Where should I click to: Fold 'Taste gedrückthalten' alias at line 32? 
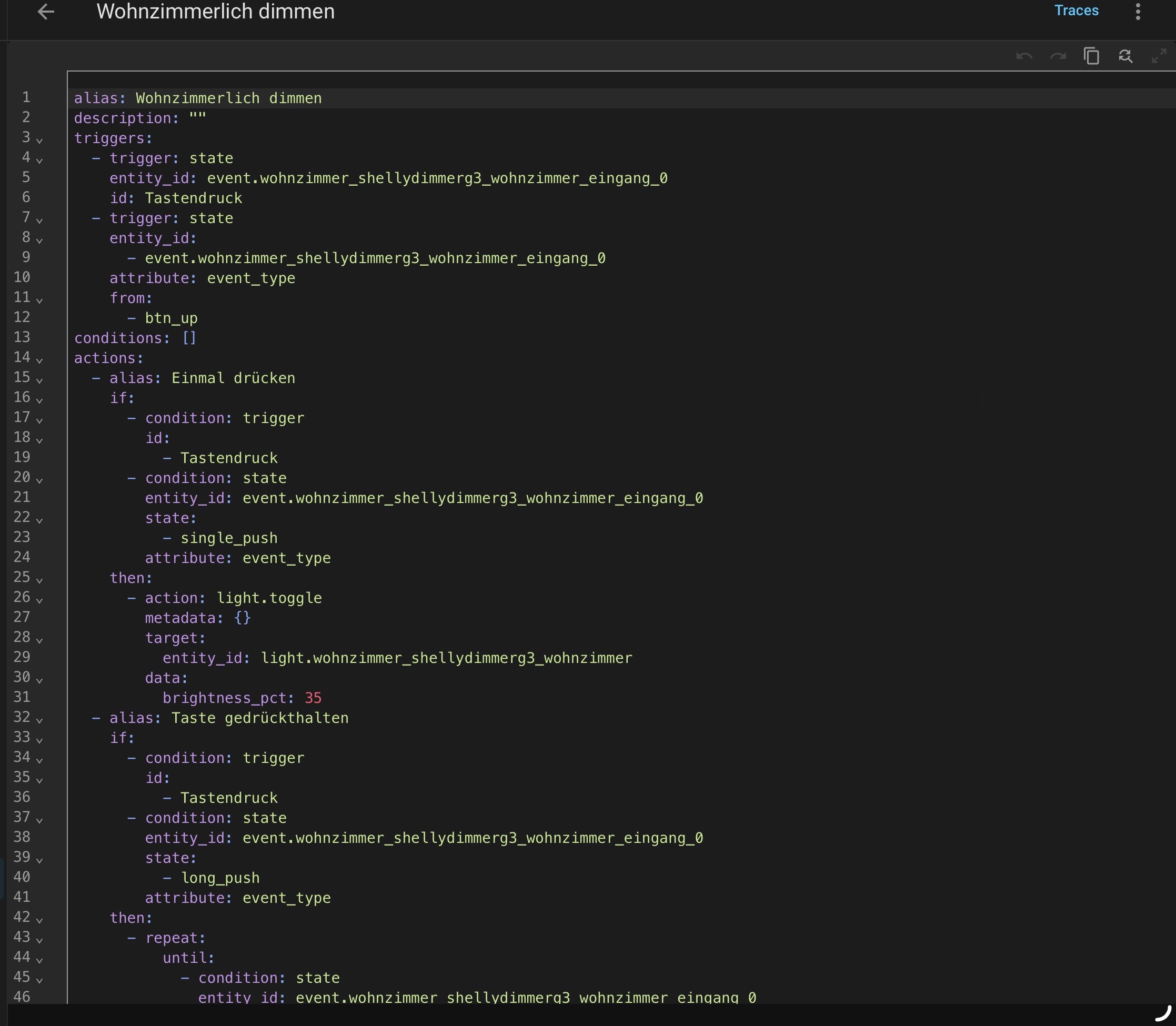coord(39,720)
